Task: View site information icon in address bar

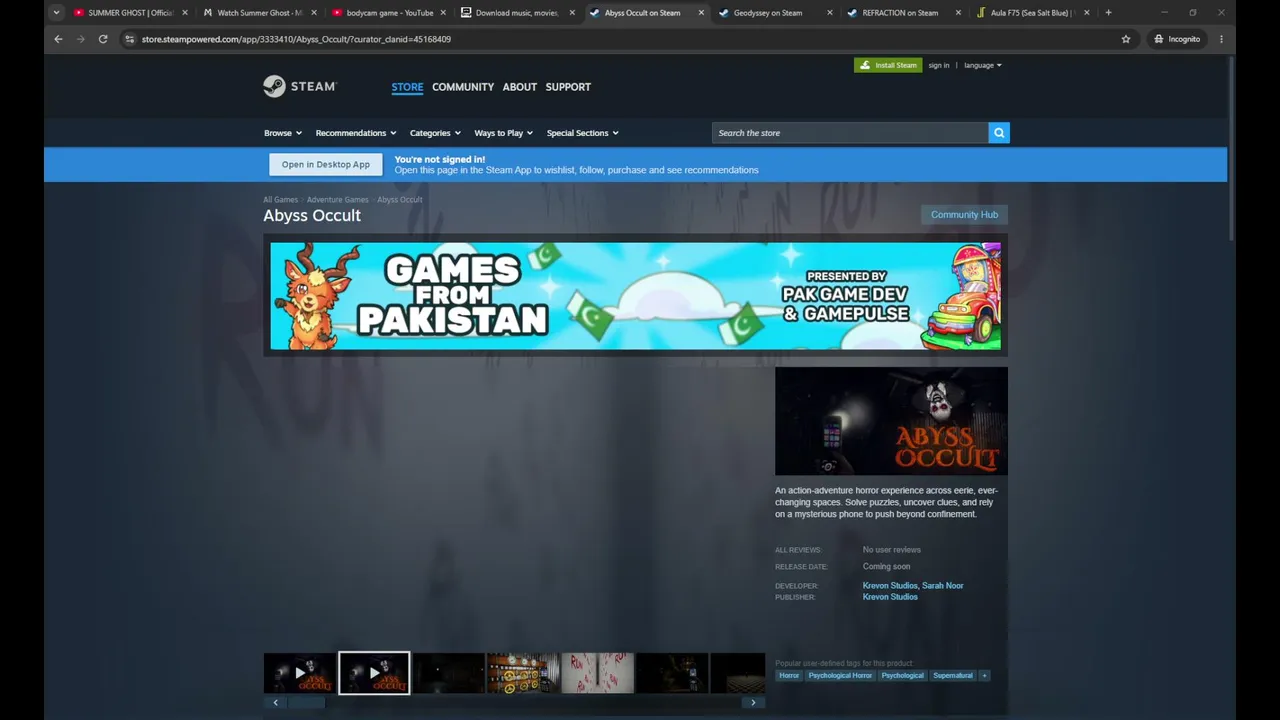Action: click(129, 39)
